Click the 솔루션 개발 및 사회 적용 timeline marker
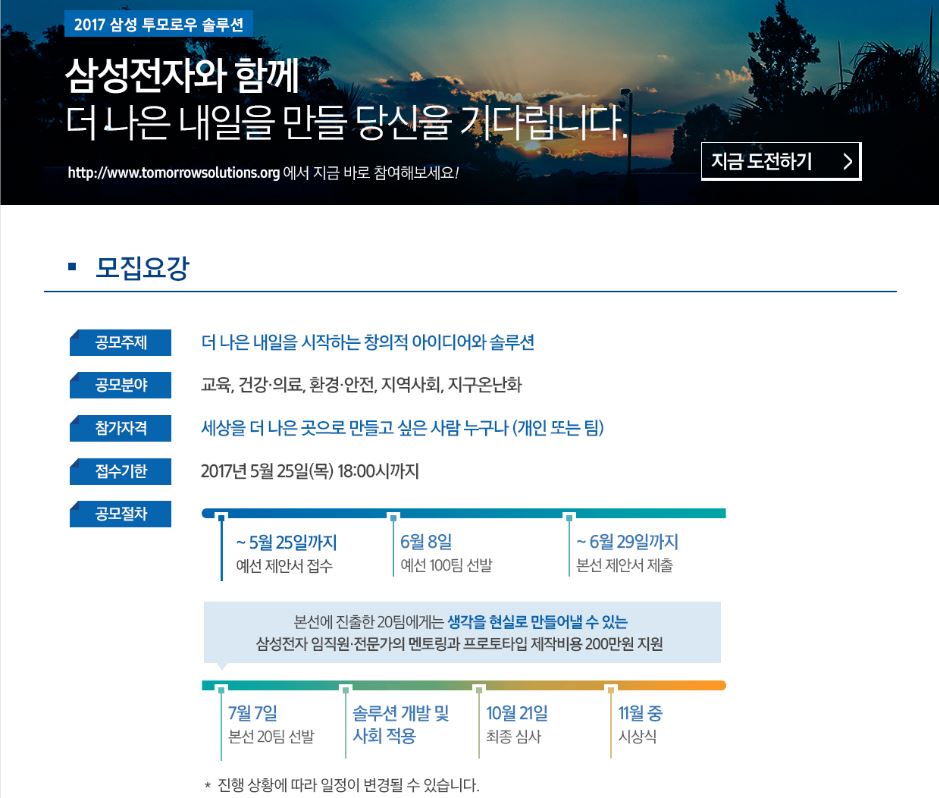This screenshot has width=939, height=798. click(x=346, y=690)
